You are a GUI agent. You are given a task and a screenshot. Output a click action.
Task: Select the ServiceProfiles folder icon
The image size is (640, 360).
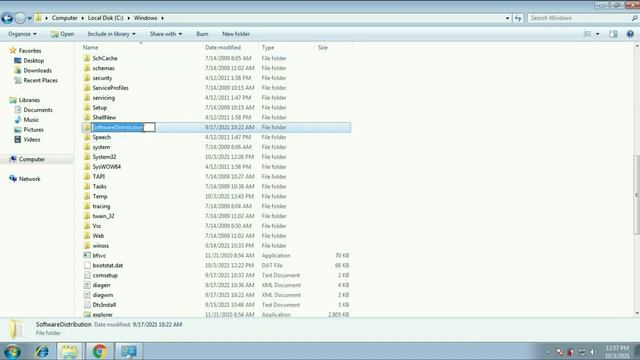[x=87, y=87]
